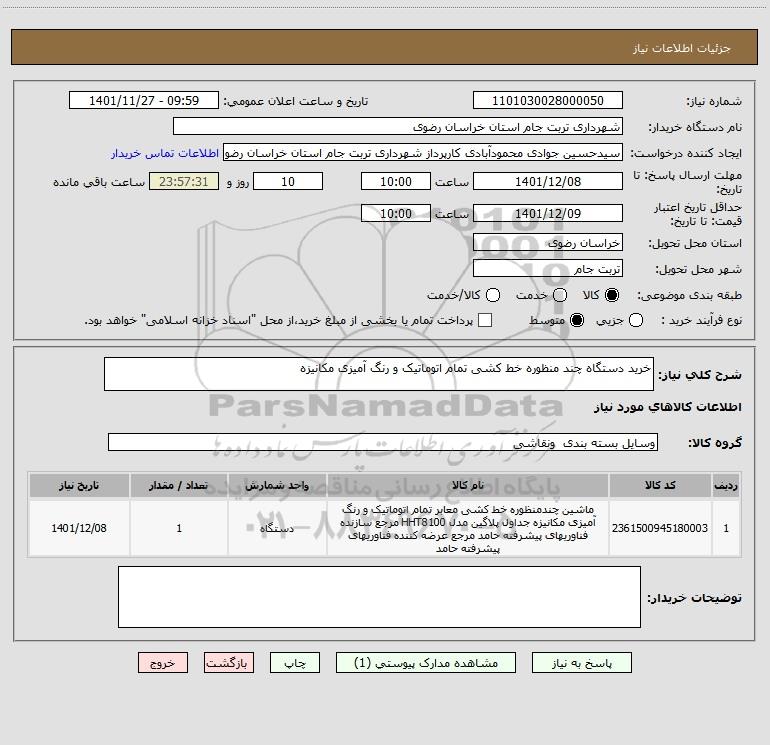Click the remaining days field showing 10
This screenshot has height=745, width=770.
tap(288, 181)
